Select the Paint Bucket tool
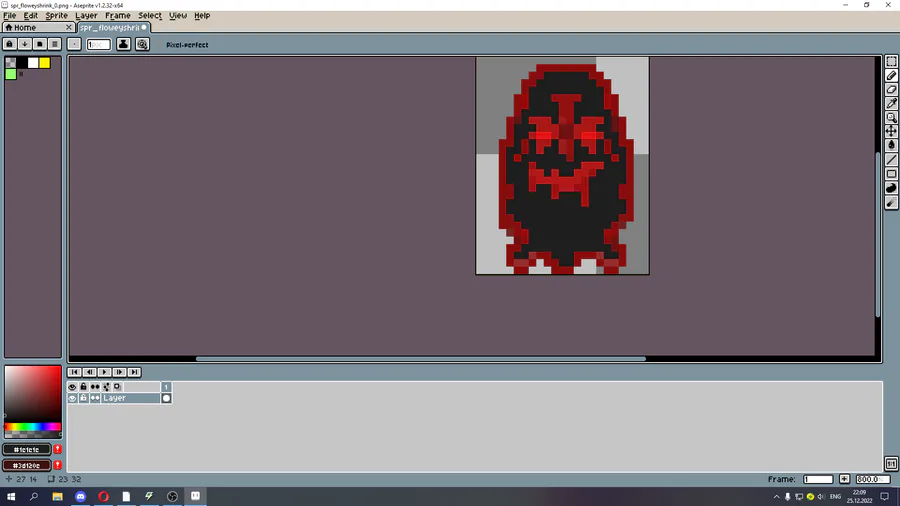The width and height of the screenshot is (900, 506). tap(891, 145)
